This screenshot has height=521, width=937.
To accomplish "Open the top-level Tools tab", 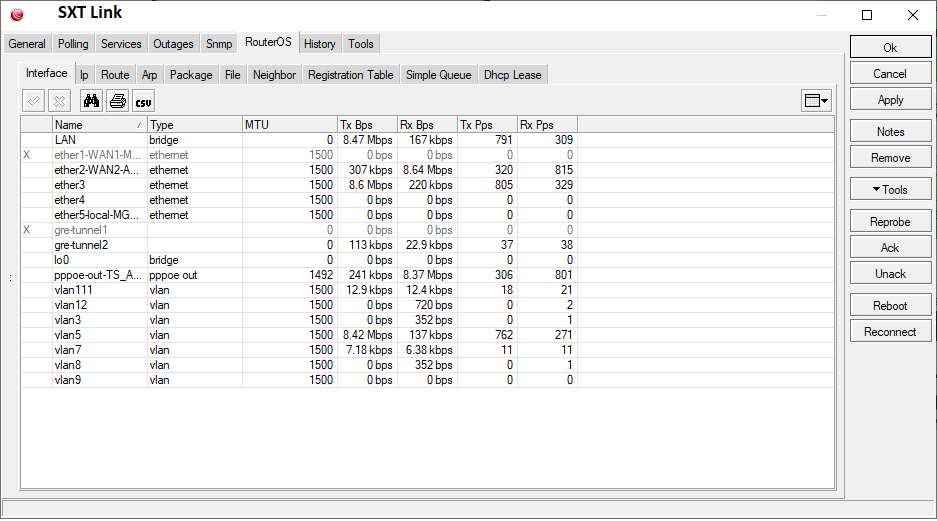I will click(x=361, y=44).
